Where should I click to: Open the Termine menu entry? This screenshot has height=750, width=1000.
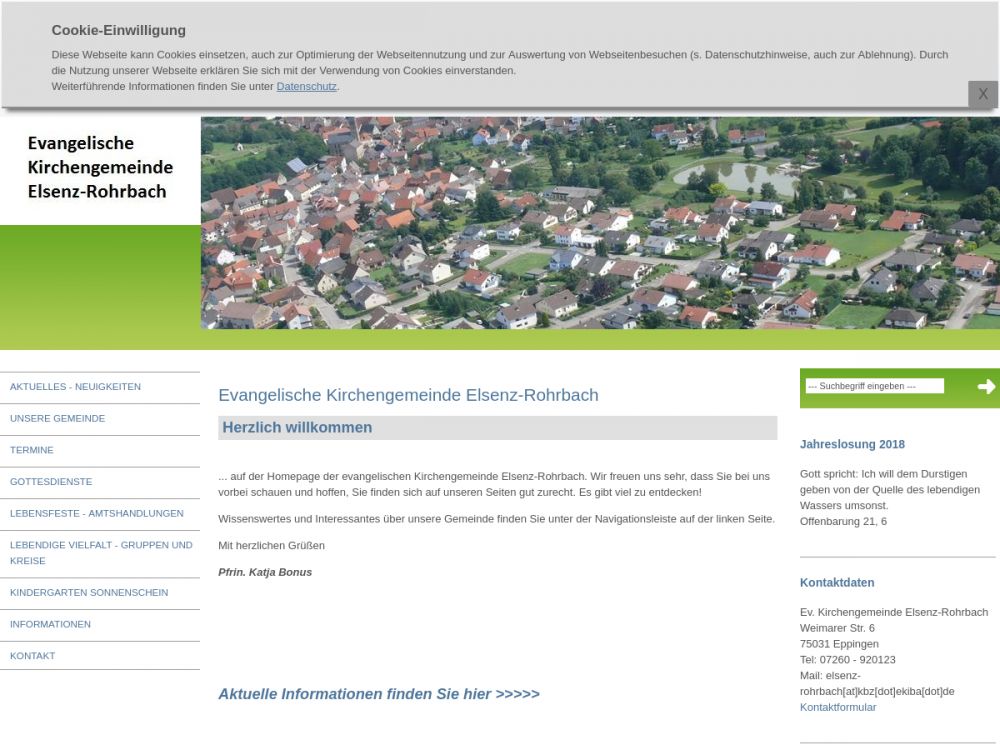coord(32,450)
